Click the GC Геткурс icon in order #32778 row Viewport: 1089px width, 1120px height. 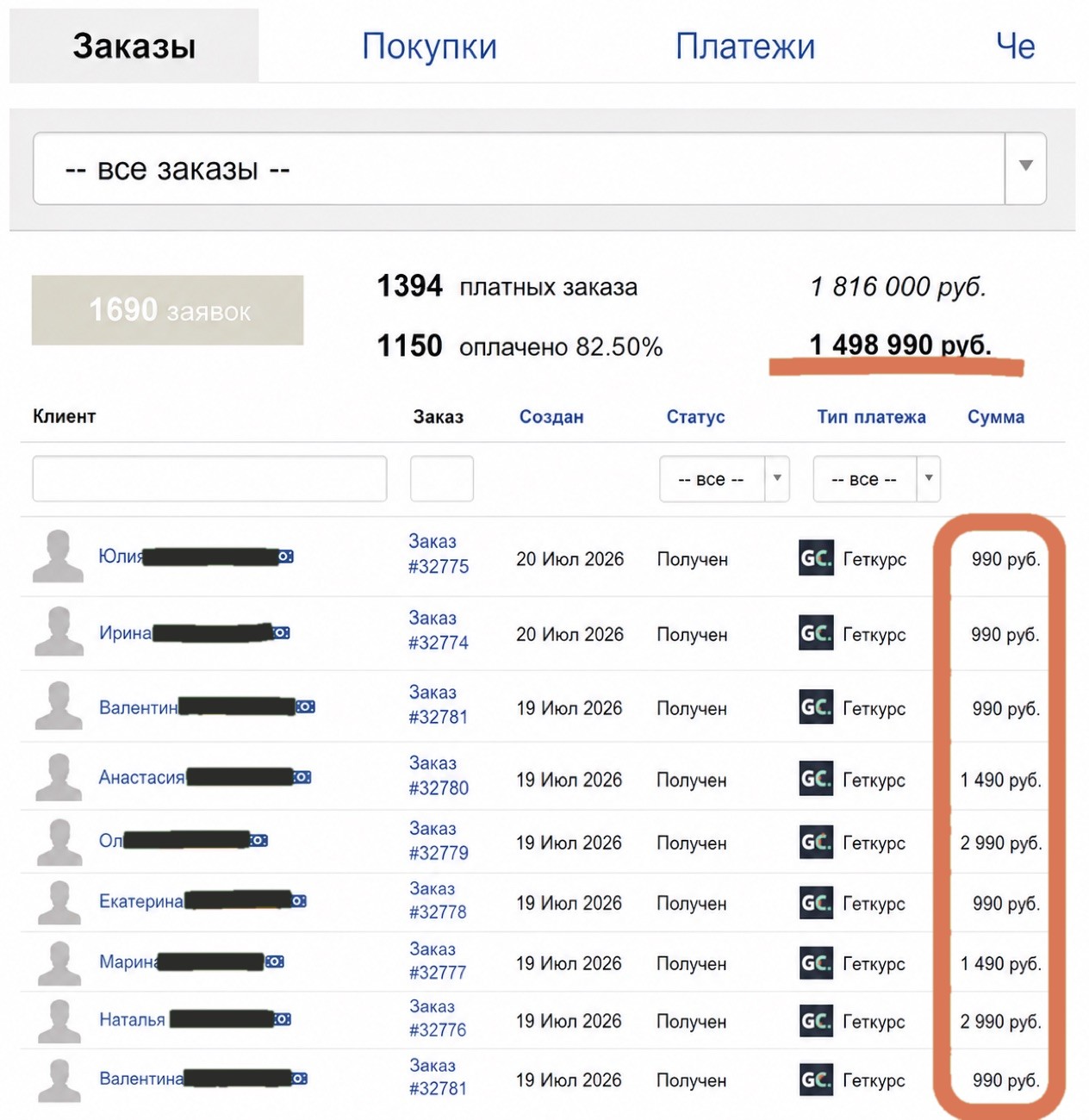coord(816,903)
